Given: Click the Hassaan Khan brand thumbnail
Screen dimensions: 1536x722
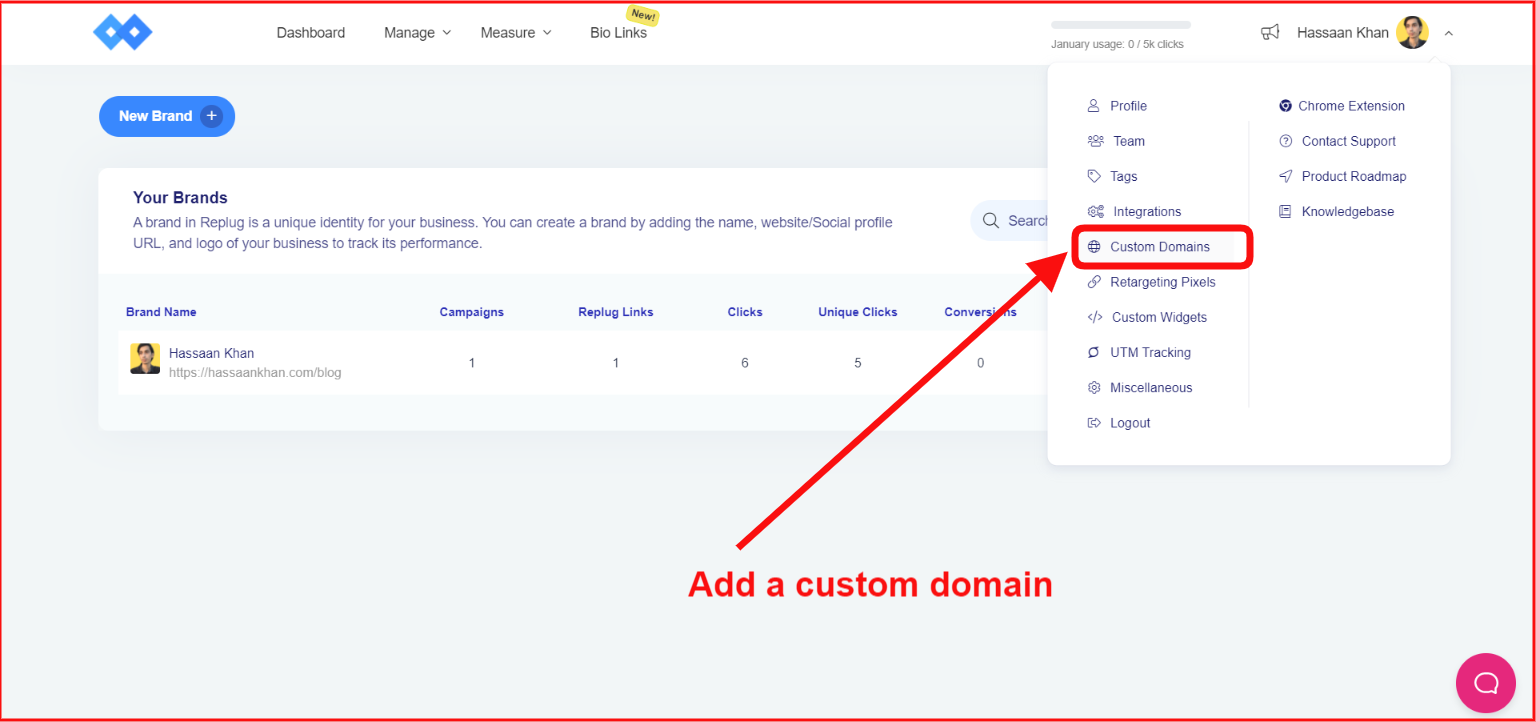Looking at the screenshot, I should [145, 359].
